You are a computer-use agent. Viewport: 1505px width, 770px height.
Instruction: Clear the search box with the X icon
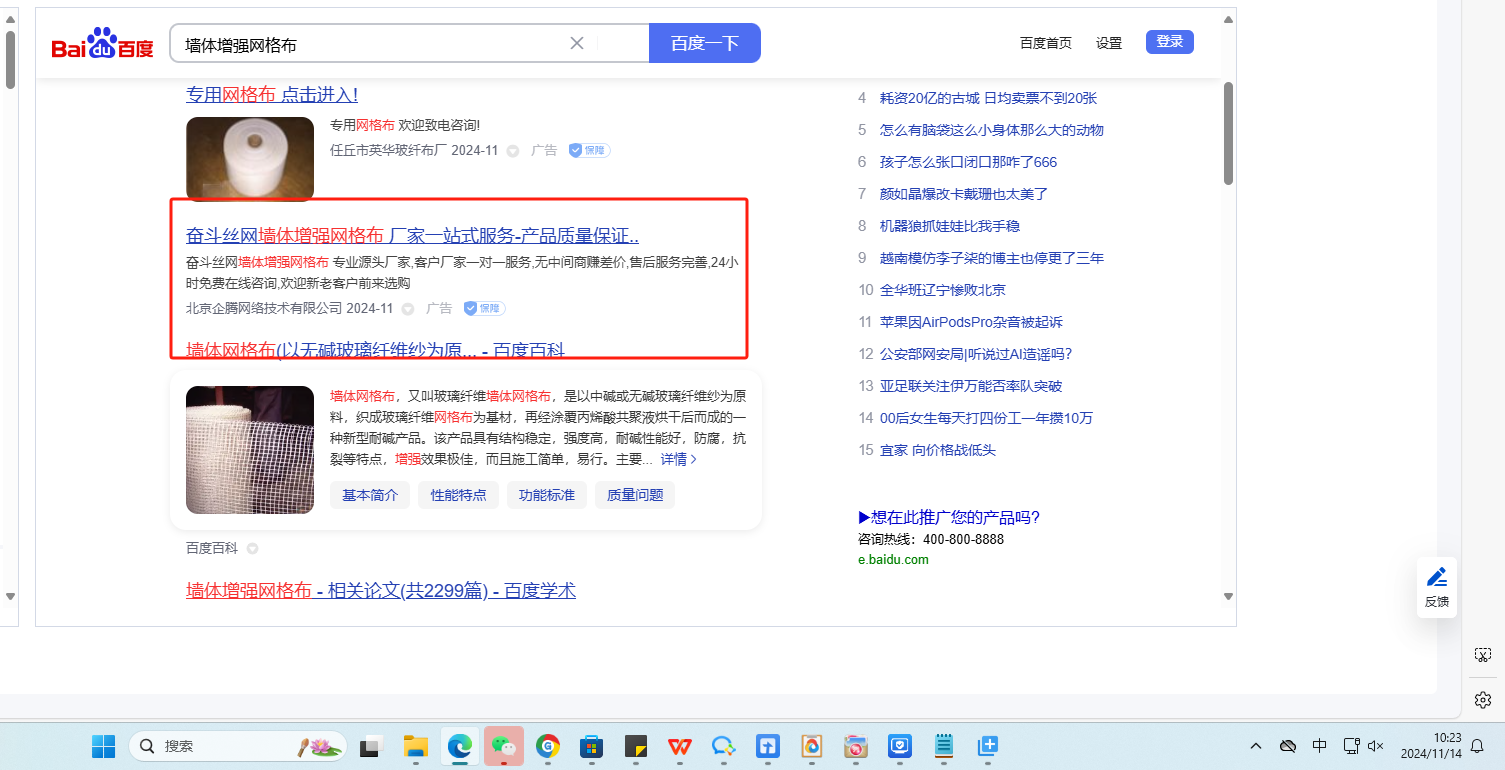577,43
